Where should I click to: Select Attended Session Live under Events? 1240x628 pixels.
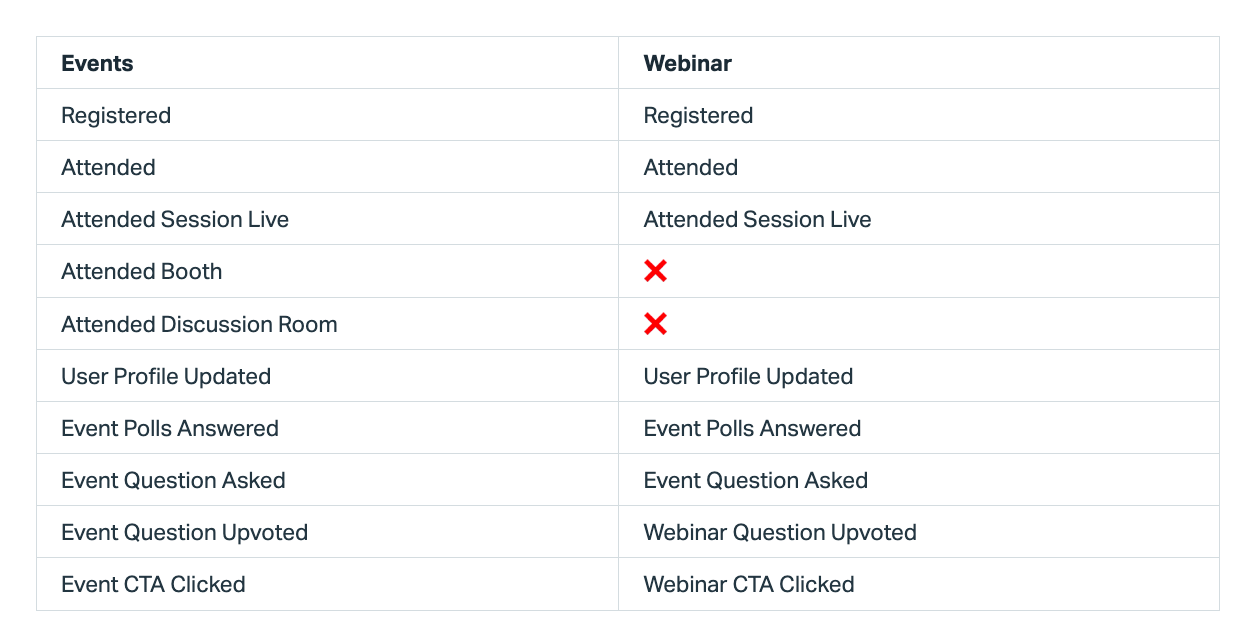[x=175, y=219]
